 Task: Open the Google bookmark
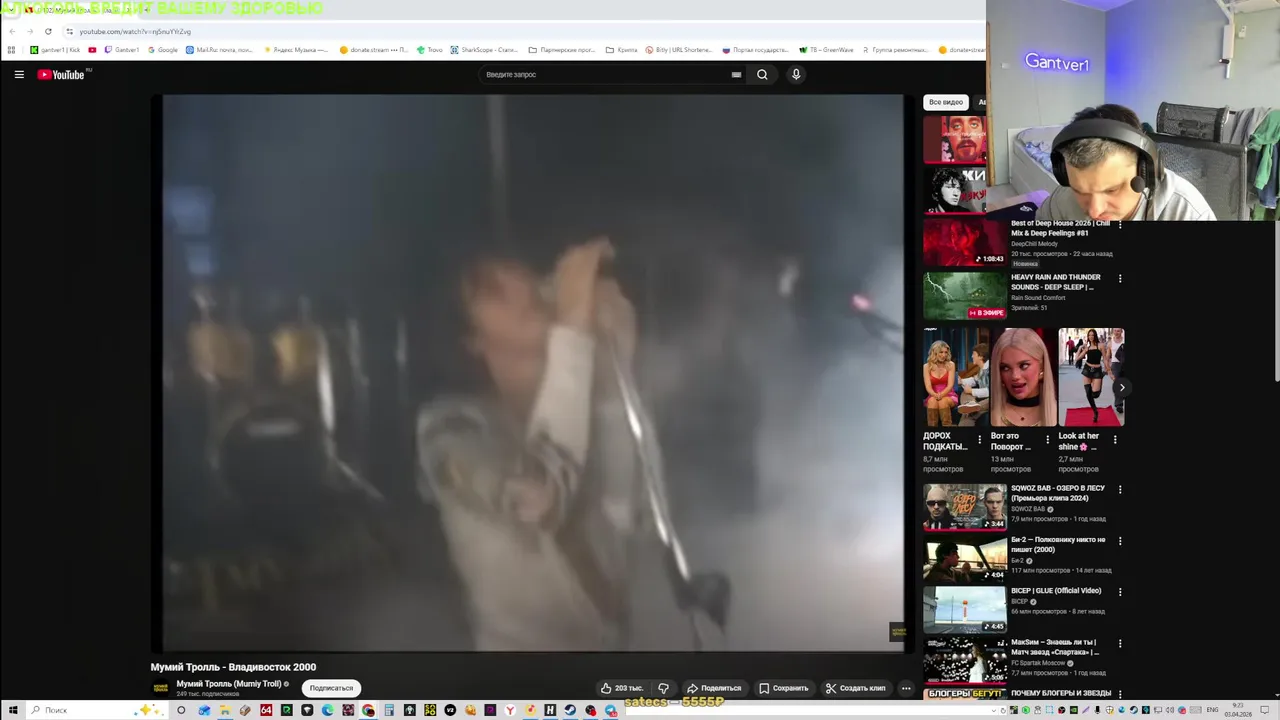162,50
